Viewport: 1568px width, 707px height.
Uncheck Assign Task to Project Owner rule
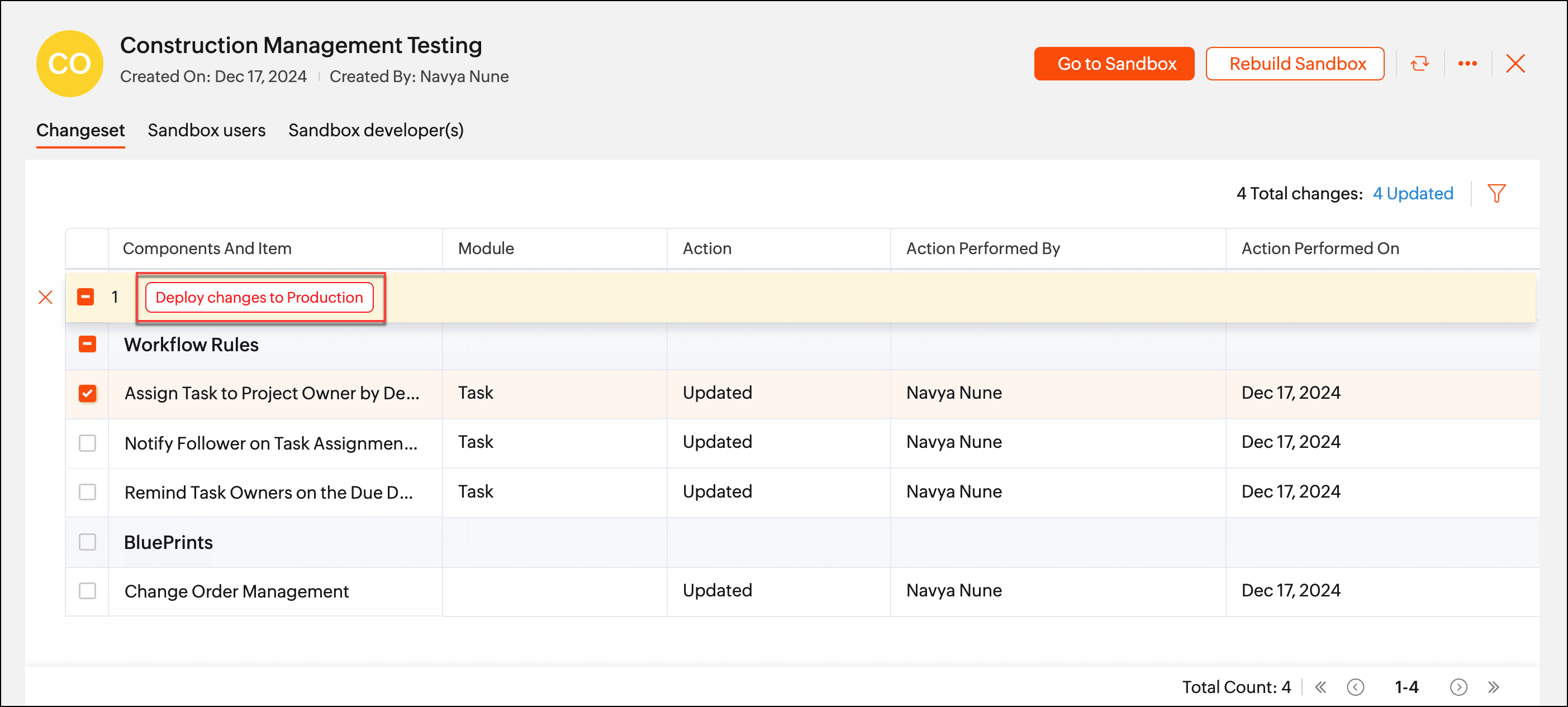(x=88, y=394)
